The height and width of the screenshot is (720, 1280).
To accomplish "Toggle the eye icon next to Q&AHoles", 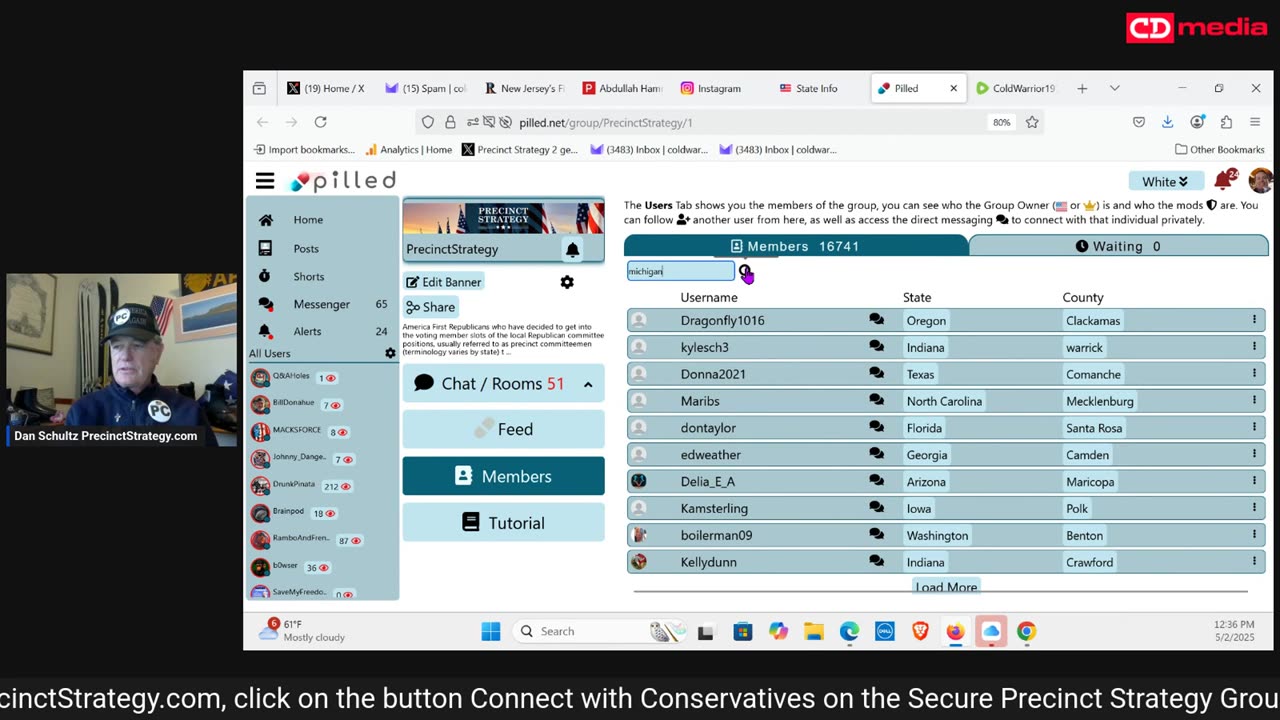I will pyautogui.click(x=330, y=378).
